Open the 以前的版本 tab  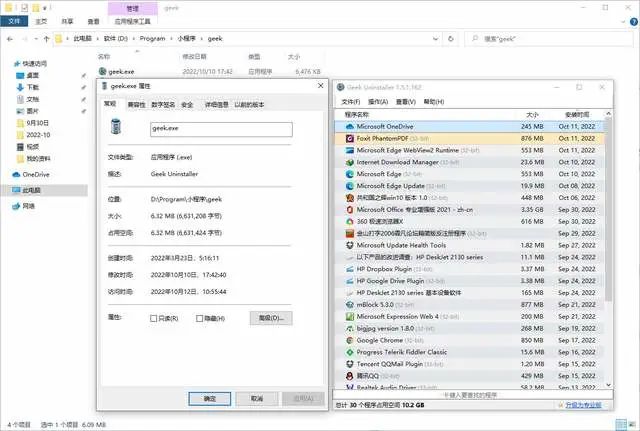[x=249, y=105]
